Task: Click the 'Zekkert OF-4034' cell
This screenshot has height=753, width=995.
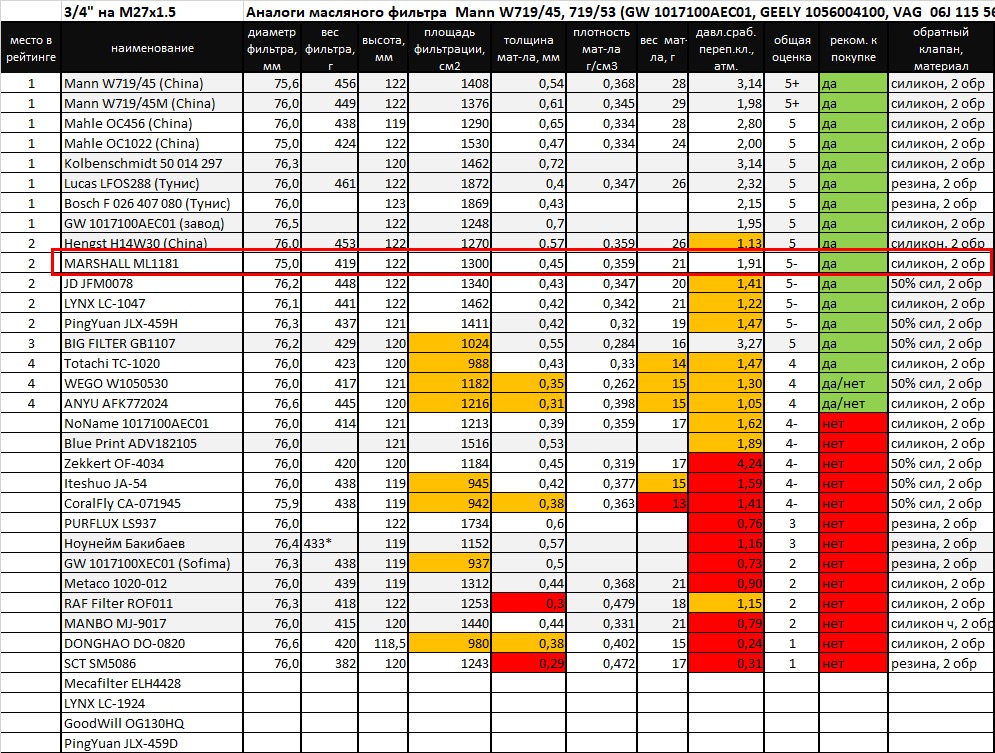Action: tap(152, 463)
